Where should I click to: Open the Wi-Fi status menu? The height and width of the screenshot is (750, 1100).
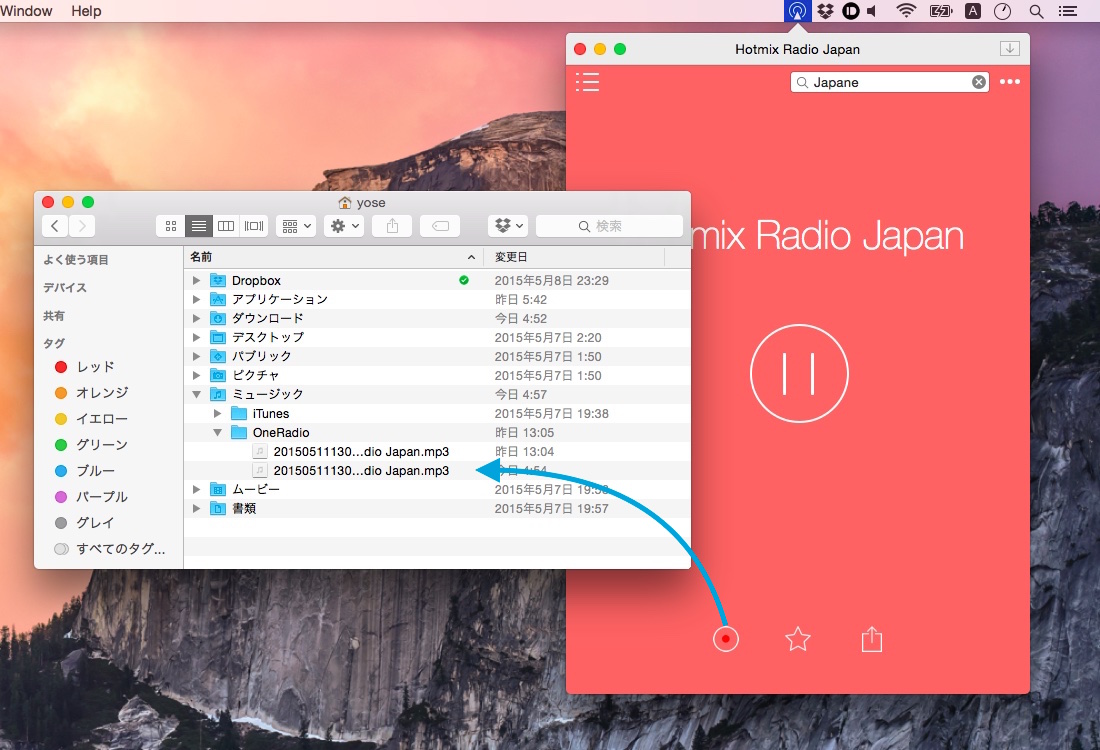coord(906,11)
